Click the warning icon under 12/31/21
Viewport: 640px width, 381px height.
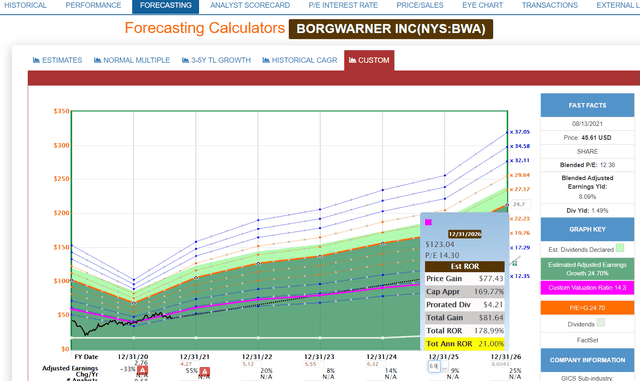[204, 372]
